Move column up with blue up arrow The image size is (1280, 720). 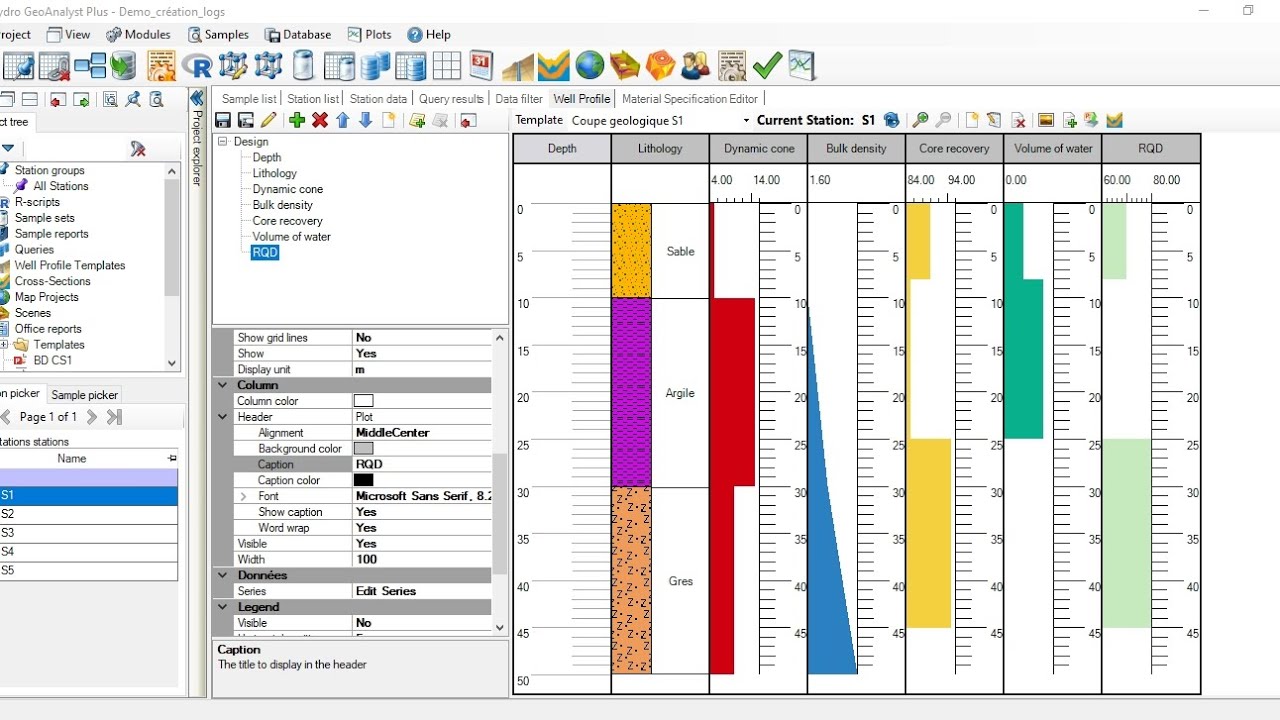point(343,120)
